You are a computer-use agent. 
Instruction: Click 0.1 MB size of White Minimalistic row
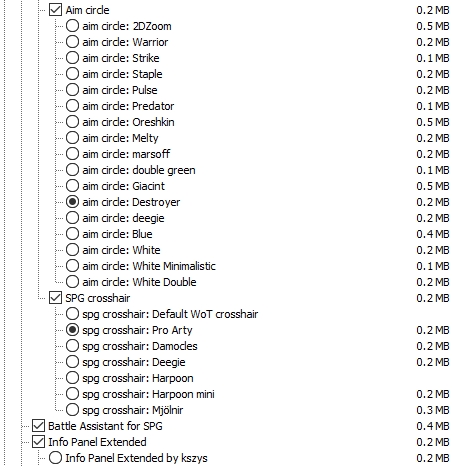coord(433,266)
